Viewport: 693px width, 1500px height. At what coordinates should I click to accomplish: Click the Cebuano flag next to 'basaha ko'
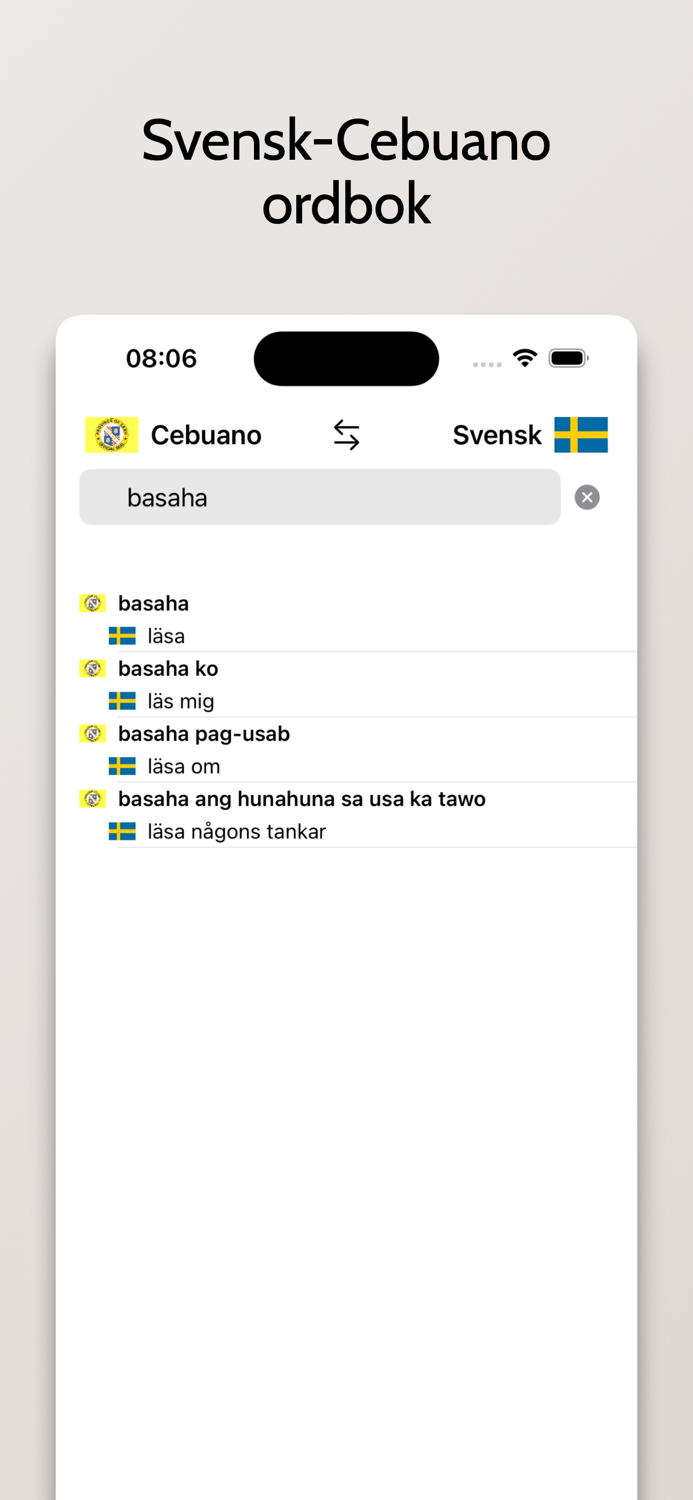[92, 668]
